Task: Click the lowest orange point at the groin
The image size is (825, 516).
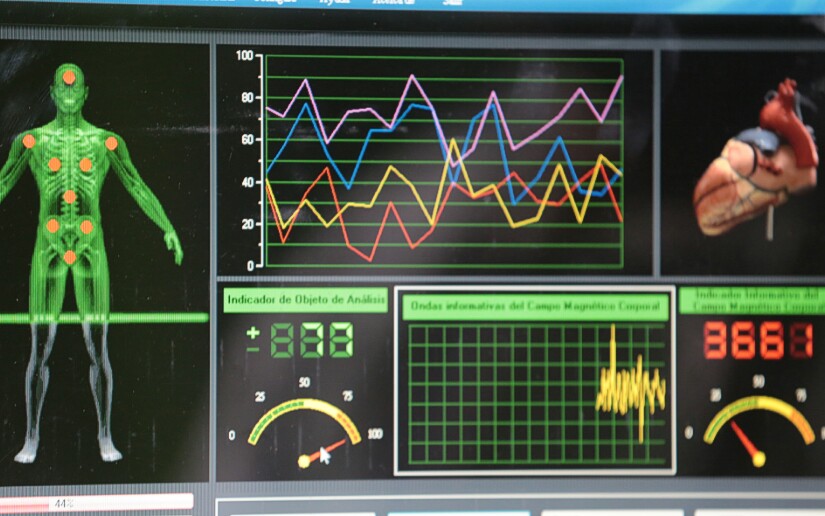Action: (x=69, y=257)
